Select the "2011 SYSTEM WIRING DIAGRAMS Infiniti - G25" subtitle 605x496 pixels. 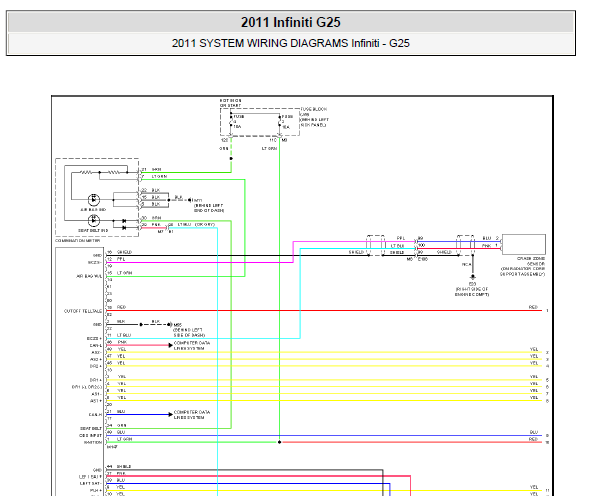(291, 43)
